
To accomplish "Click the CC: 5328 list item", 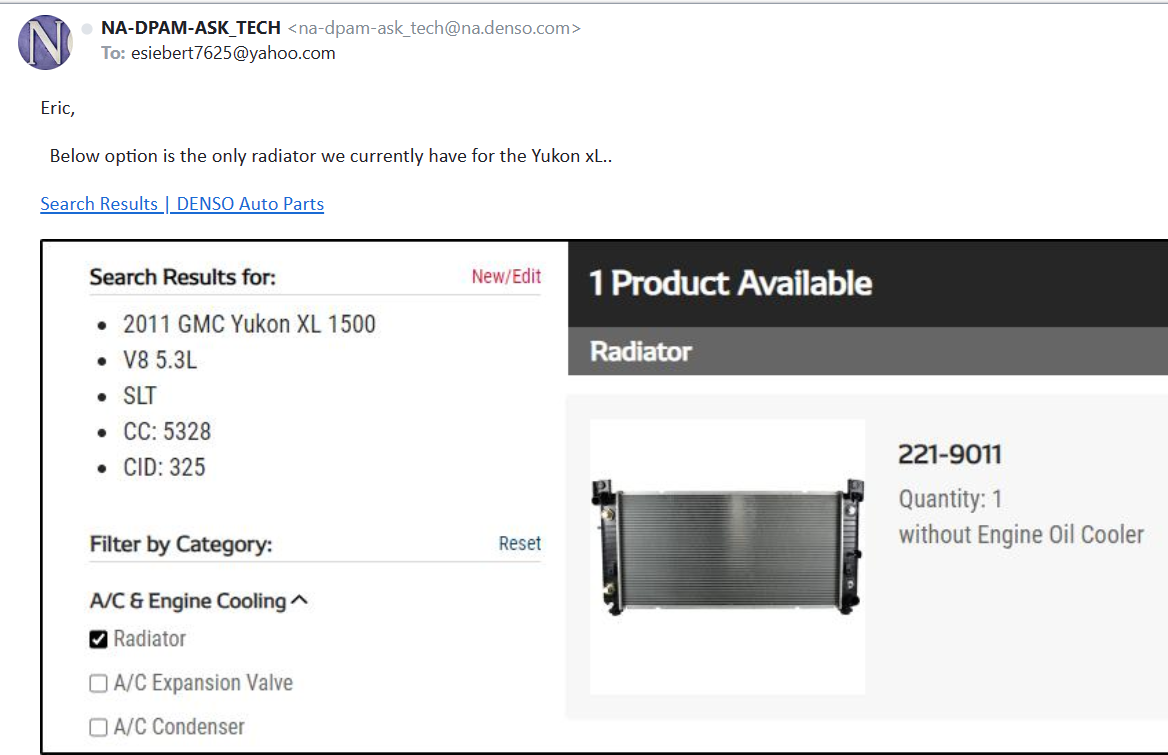I will (x=167, y=432).
